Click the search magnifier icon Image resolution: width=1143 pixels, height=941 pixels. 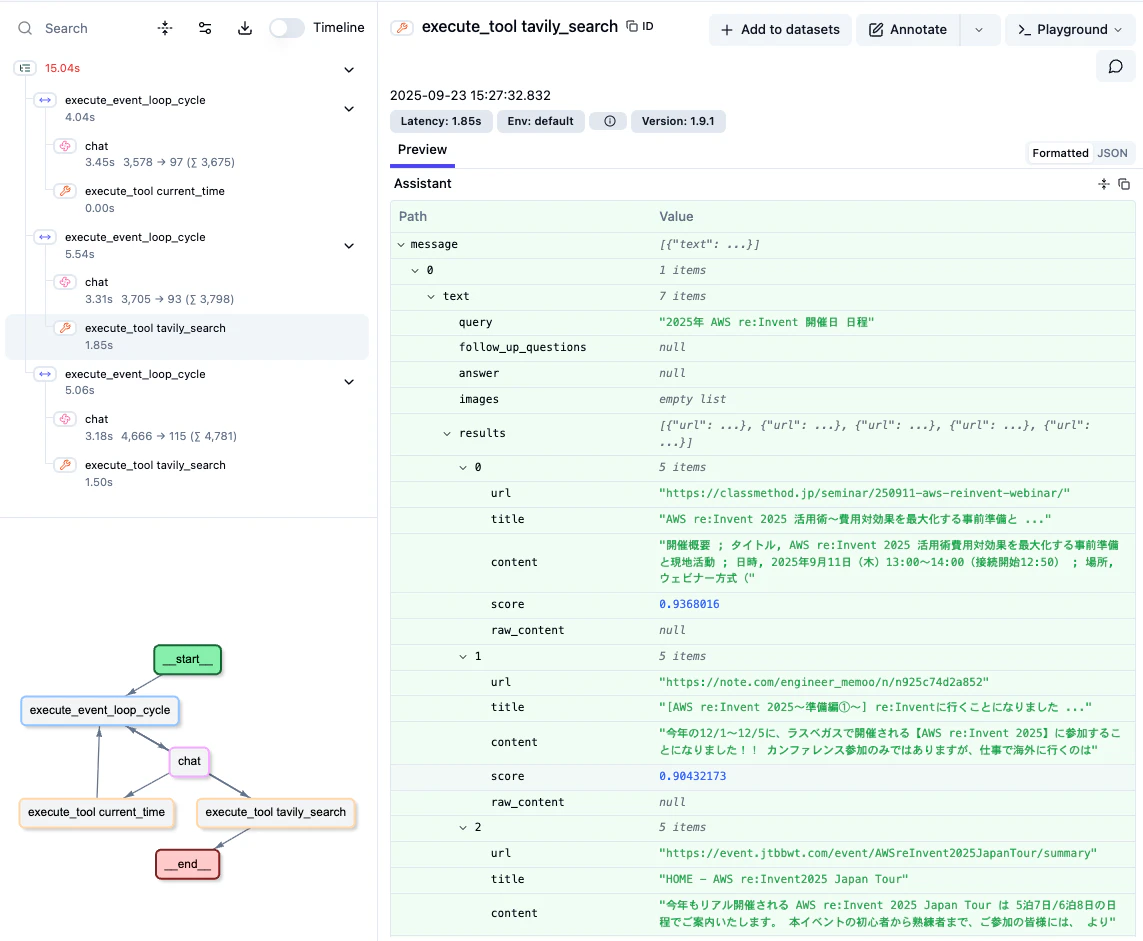click(x=25, y=28)
